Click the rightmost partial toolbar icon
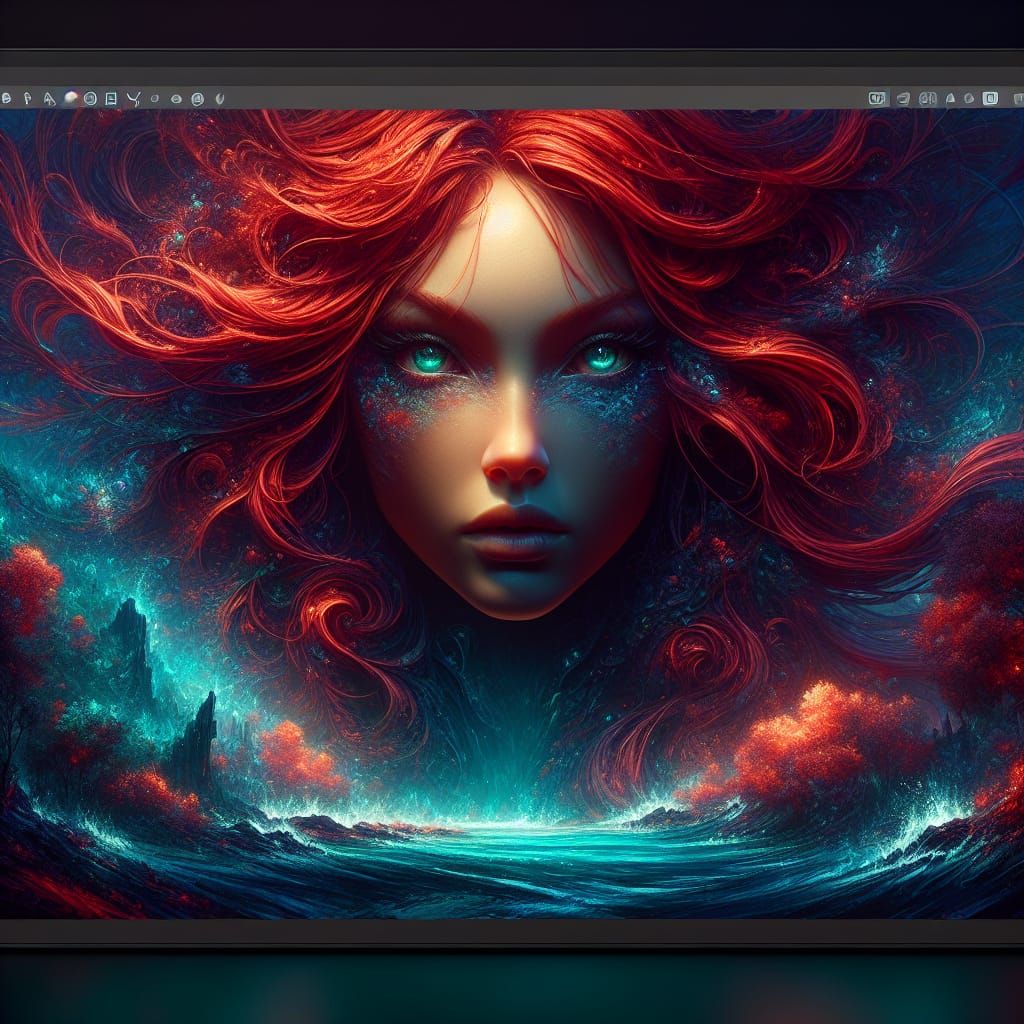 pos(1018,98)
